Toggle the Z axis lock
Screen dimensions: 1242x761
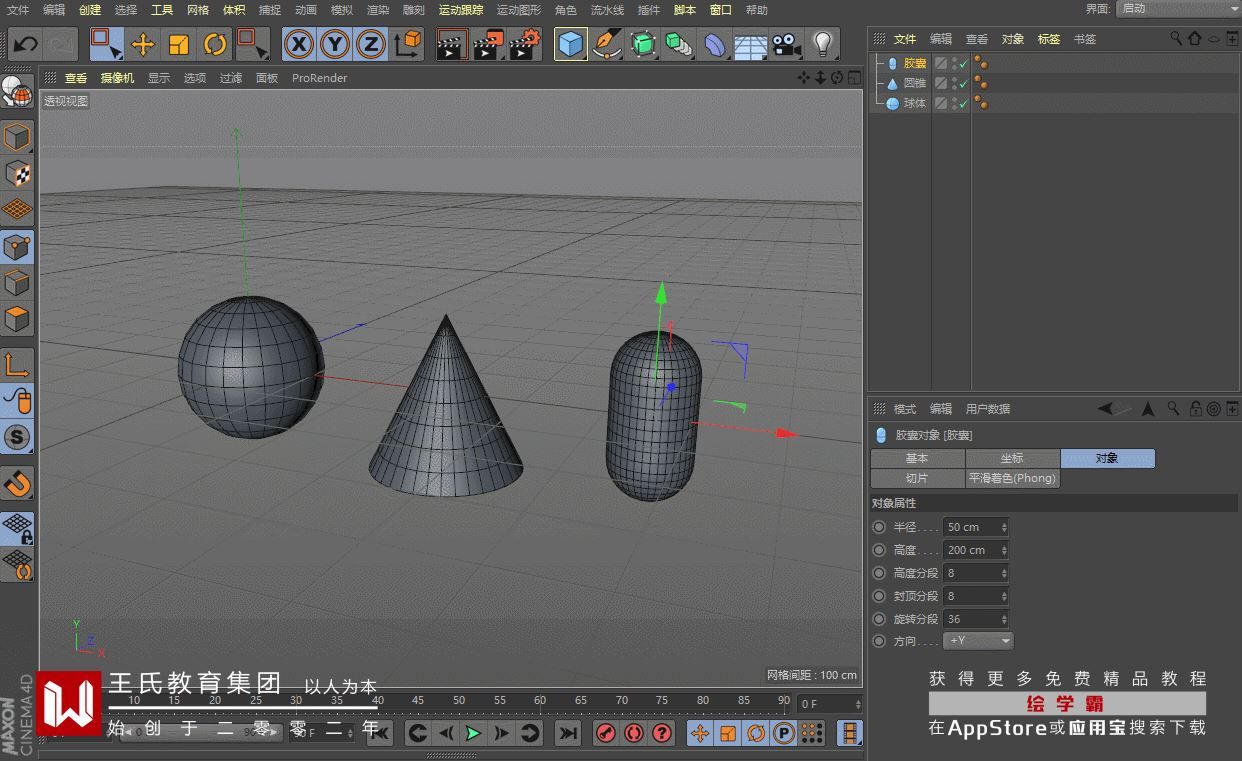[370, 44]
